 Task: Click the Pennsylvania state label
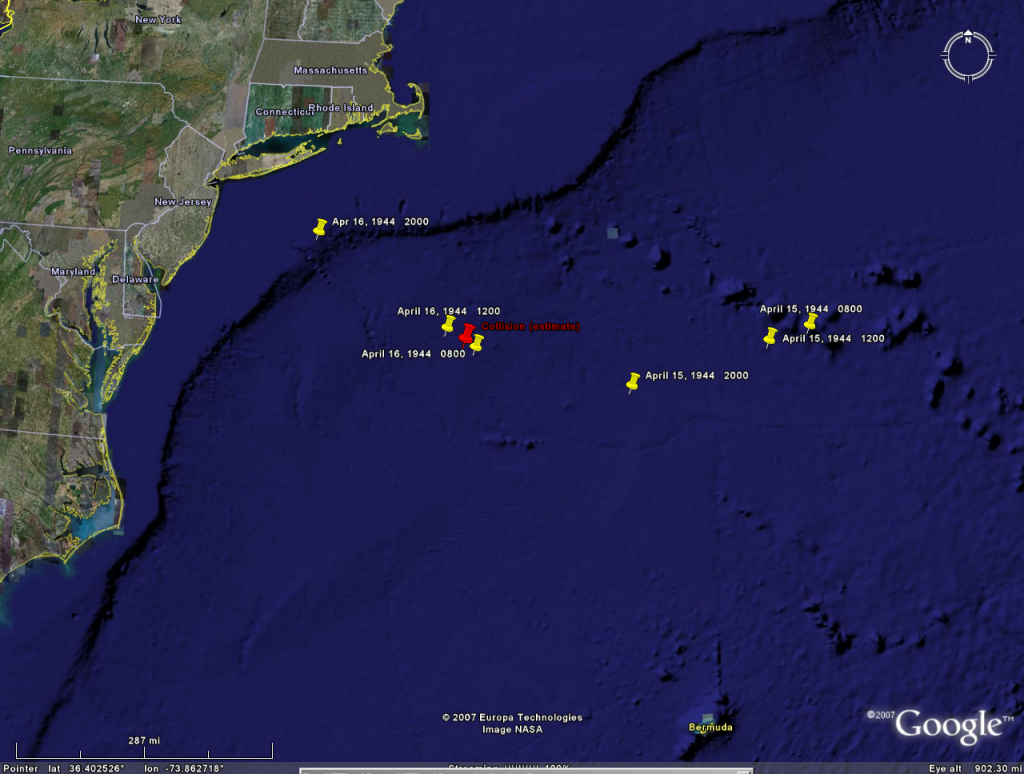(x=40, y=150)
